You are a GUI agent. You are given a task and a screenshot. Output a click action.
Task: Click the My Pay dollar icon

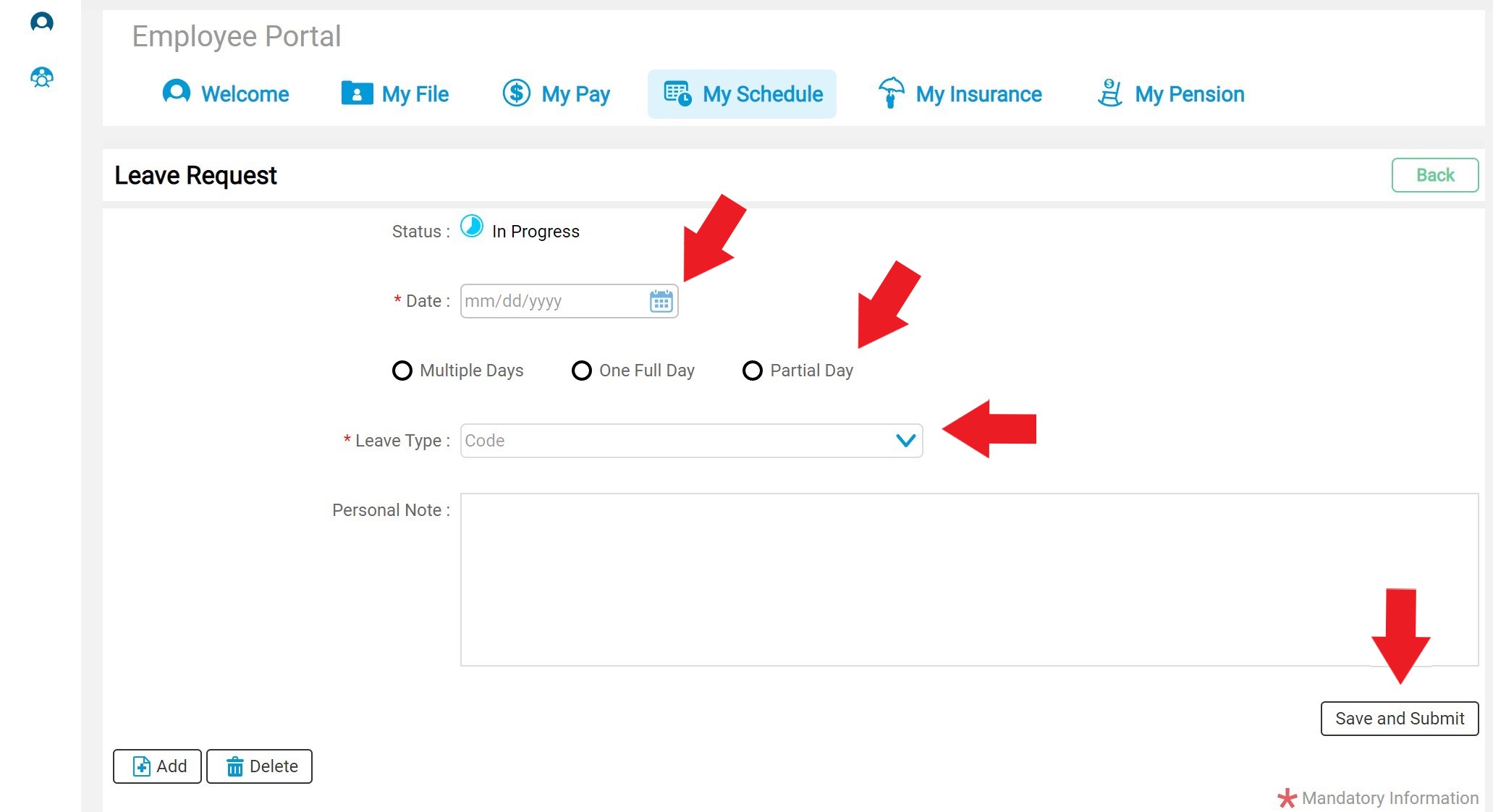[517, 93]
